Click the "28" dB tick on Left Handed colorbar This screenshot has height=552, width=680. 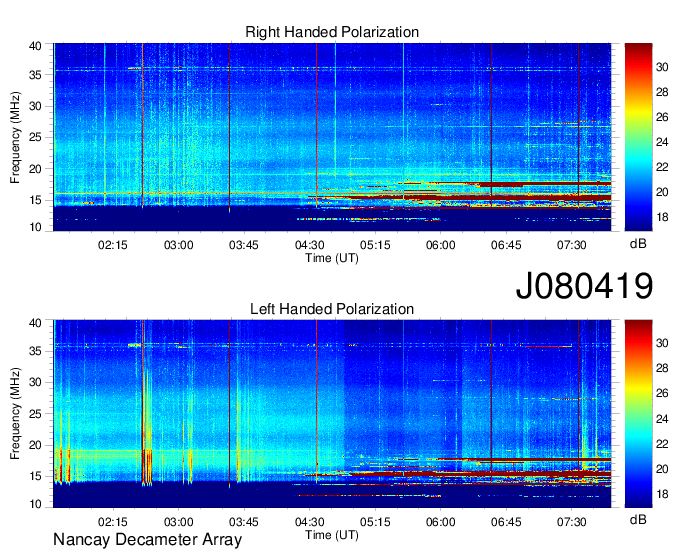click(662, 368)
